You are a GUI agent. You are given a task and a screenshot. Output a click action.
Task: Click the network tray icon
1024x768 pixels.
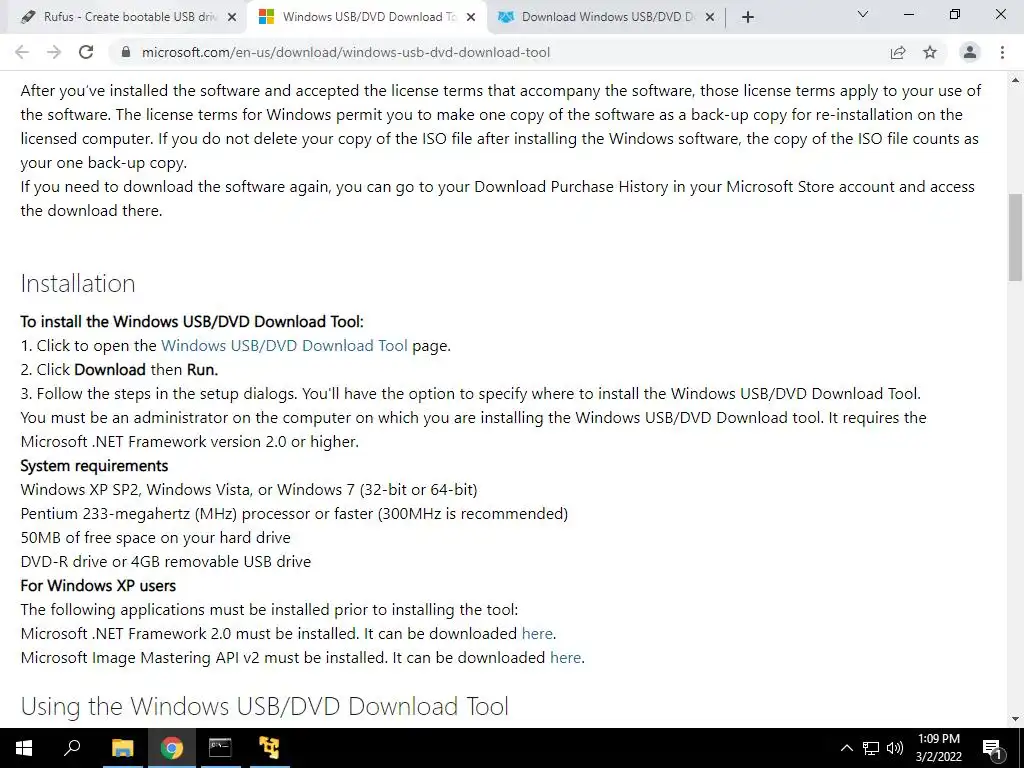[871, 748]
